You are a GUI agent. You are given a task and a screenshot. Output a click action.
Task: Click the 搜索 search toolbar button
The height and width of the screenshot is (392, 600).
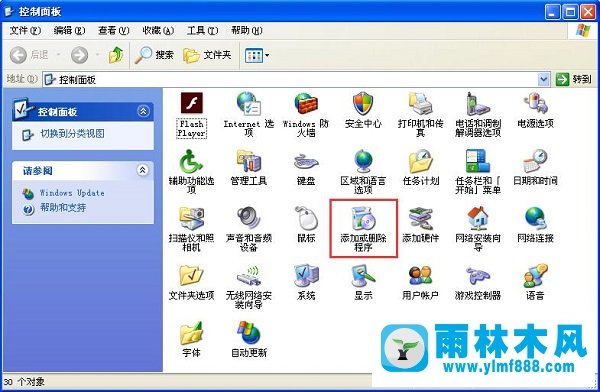[155, 55]
